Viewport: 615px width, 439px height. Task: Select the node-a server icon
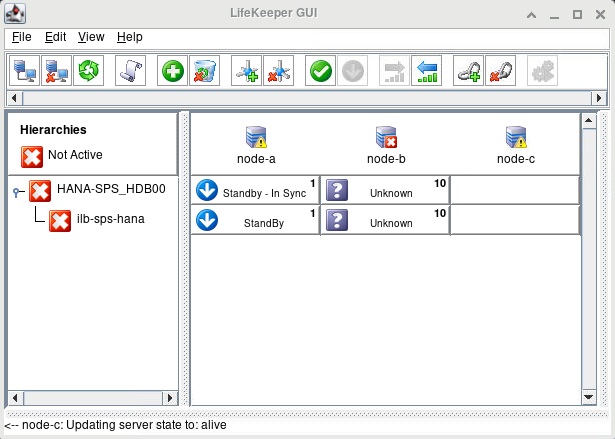tap(256, 137)
